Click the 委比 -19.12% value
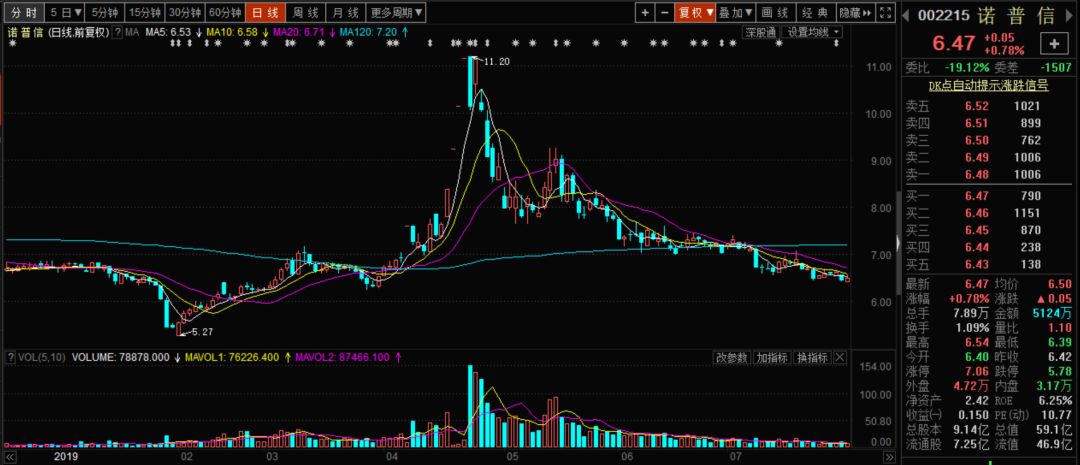The width and height of the screenshot is (1080, 465). pos(966,68)
